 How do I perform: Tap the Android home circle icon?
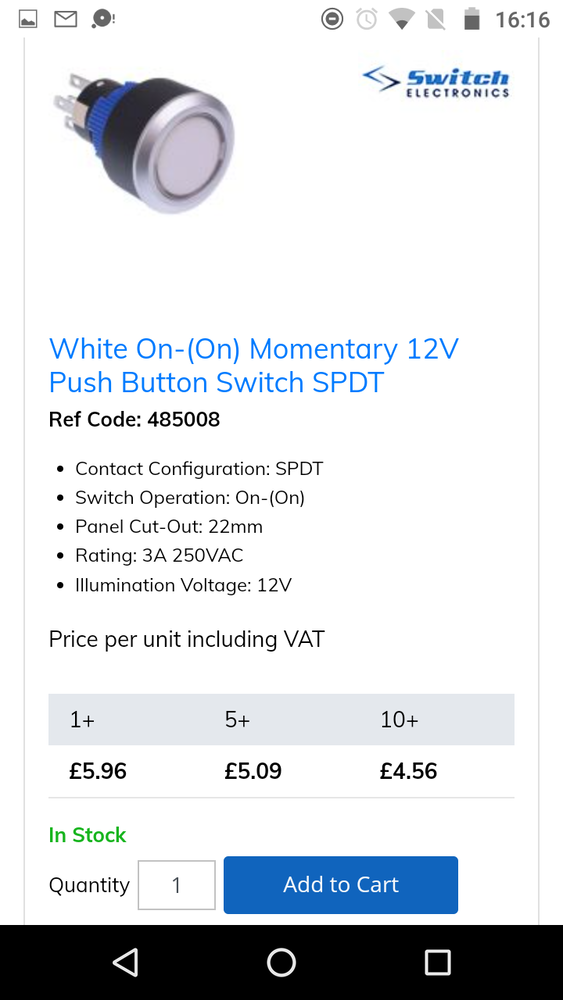tap(281, 962)
